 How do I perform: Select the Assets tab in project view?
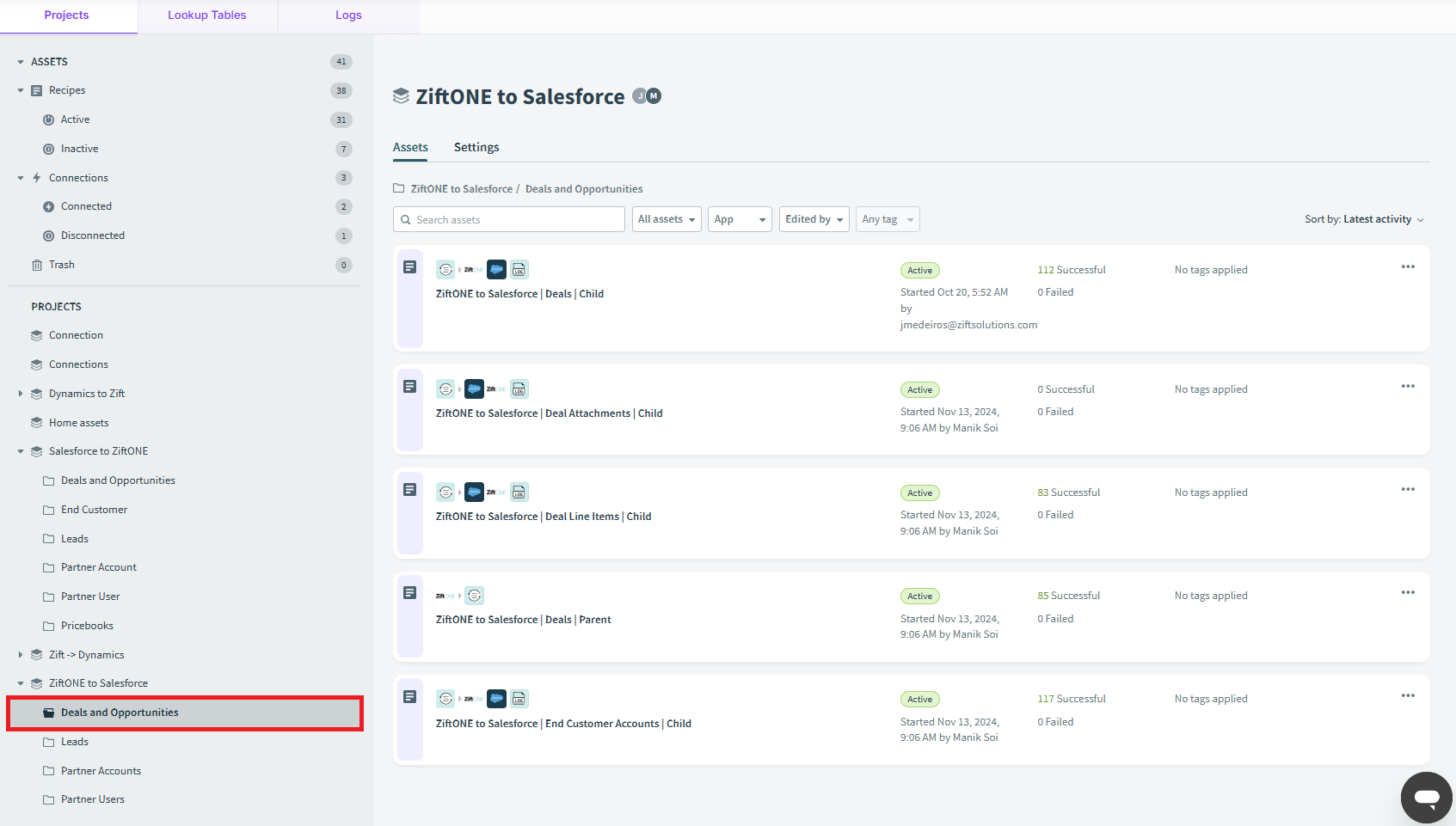click(x=410, y=147)
